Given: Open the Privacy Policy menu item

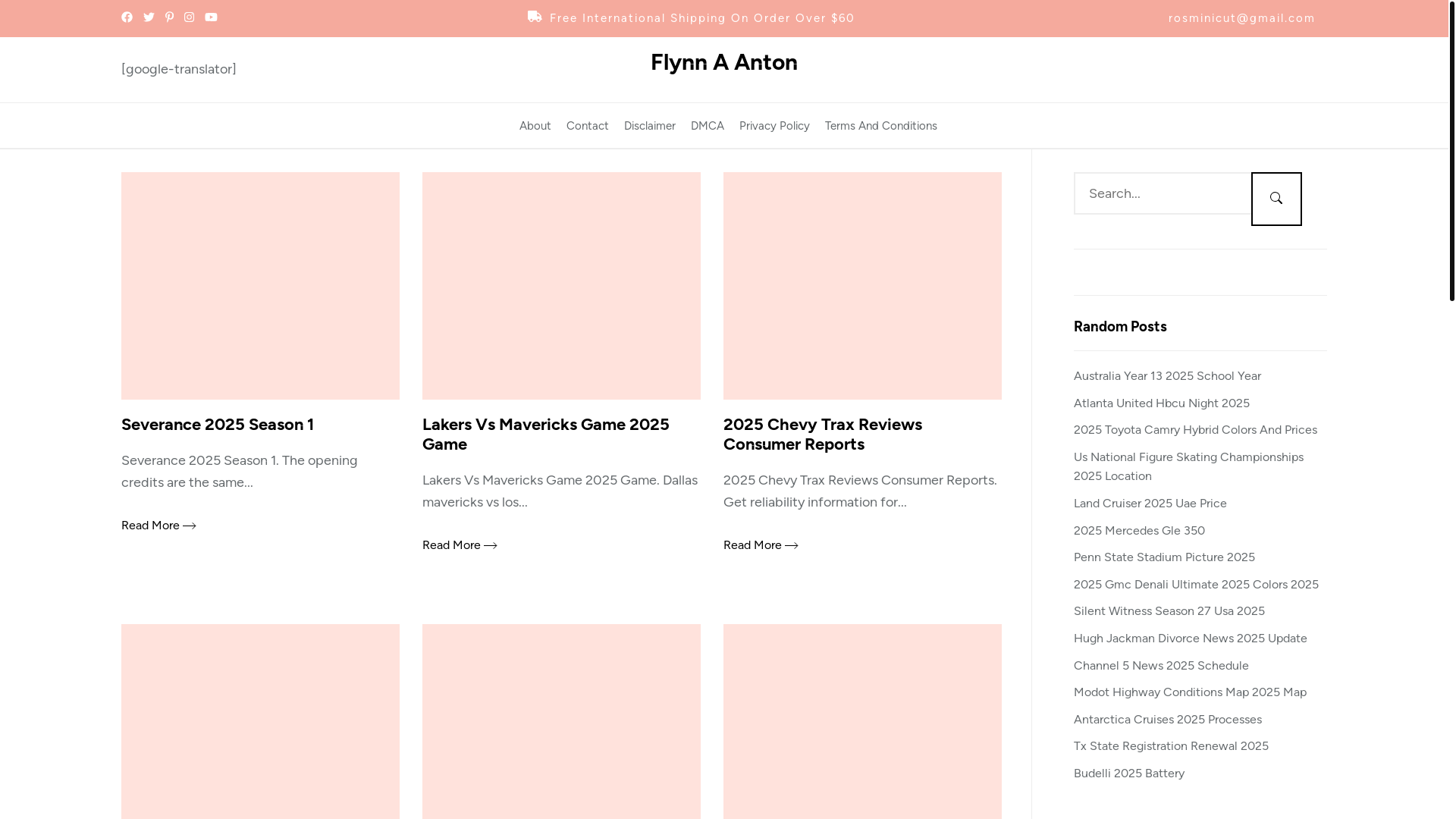Looking at the screenshot, I should (774, 126).
